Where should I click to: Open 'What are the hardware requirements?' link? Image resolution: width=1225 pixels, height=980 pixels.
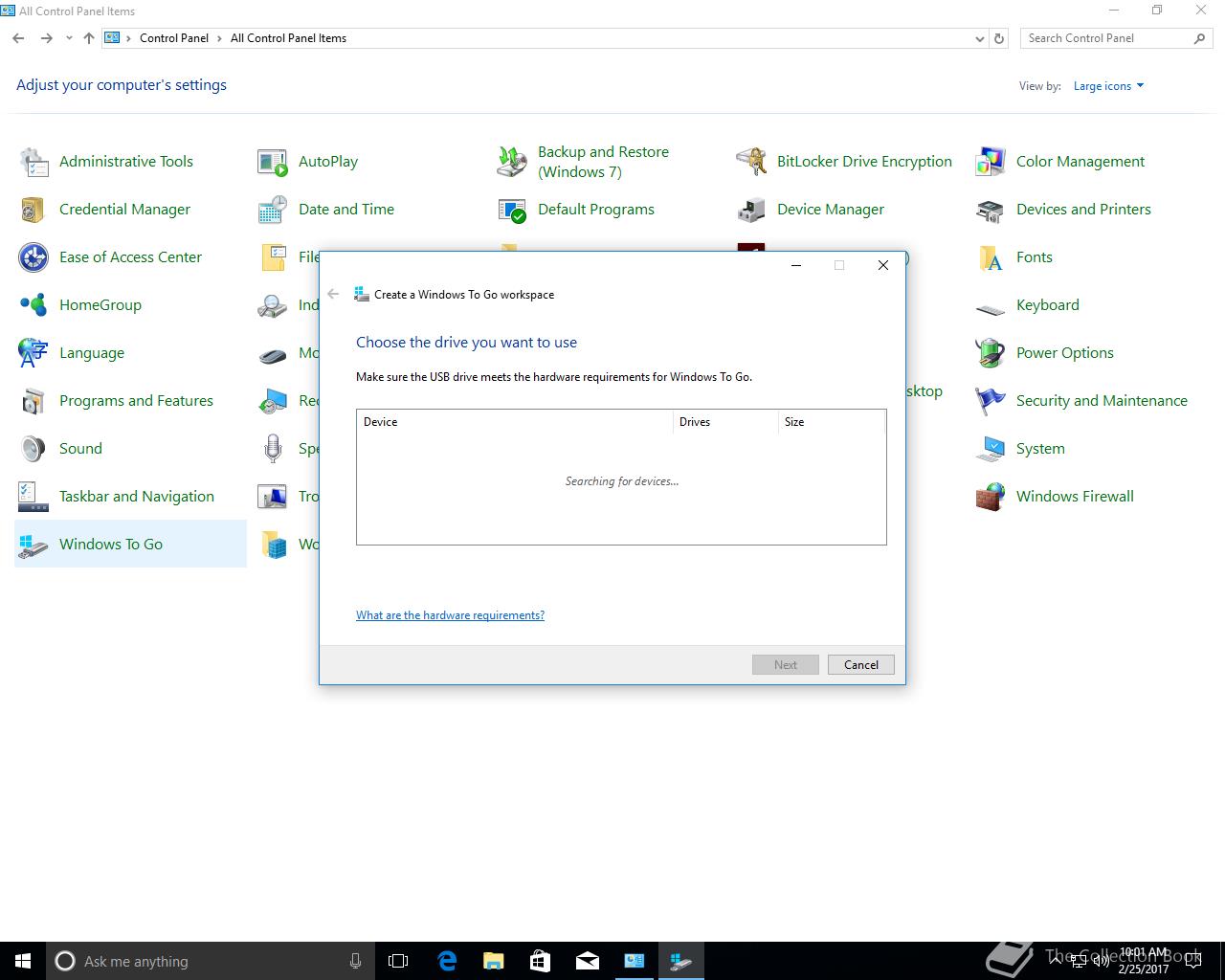[x=450, y=615]
